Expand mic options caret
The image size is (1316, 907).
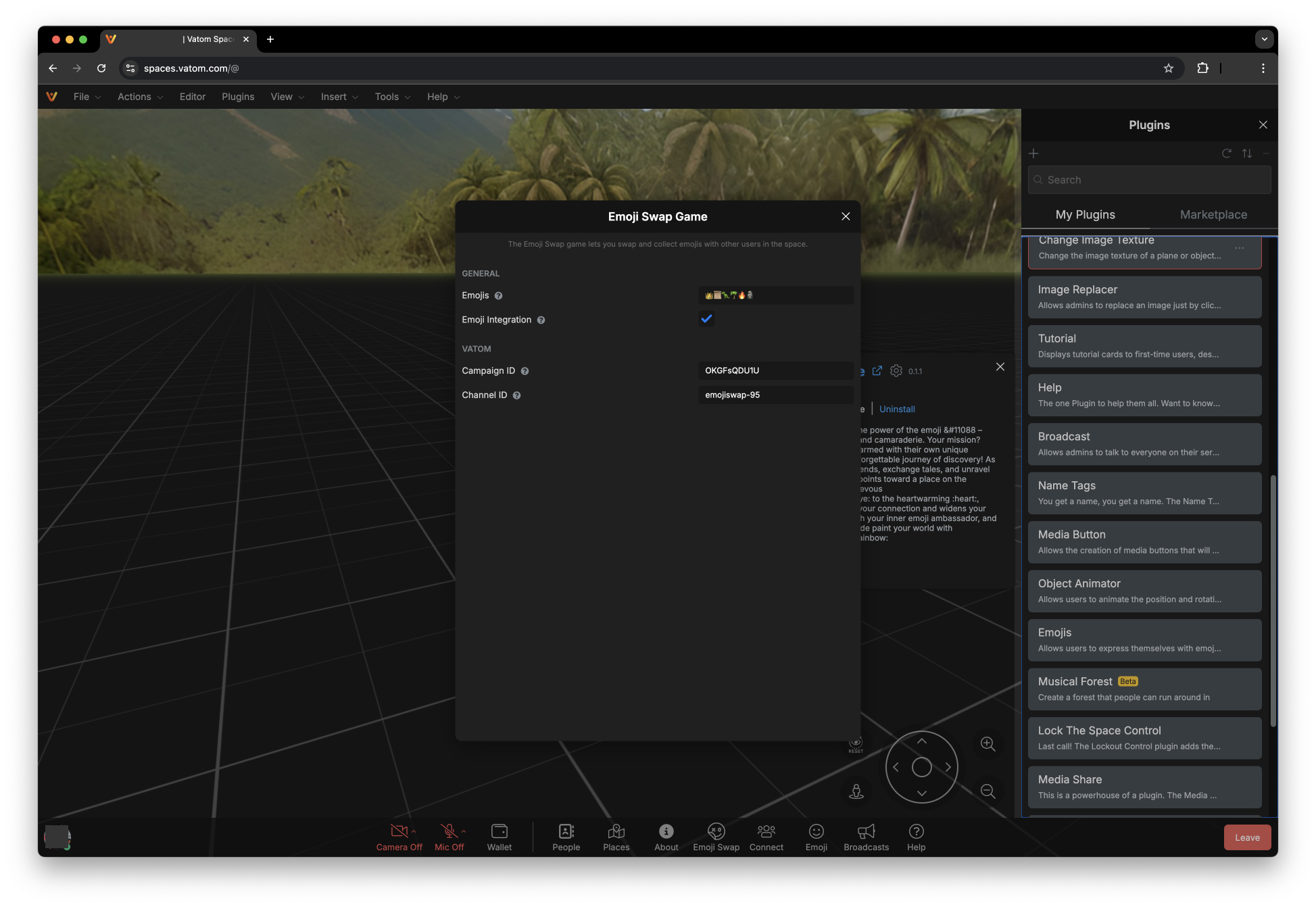[x=464, y=831]
